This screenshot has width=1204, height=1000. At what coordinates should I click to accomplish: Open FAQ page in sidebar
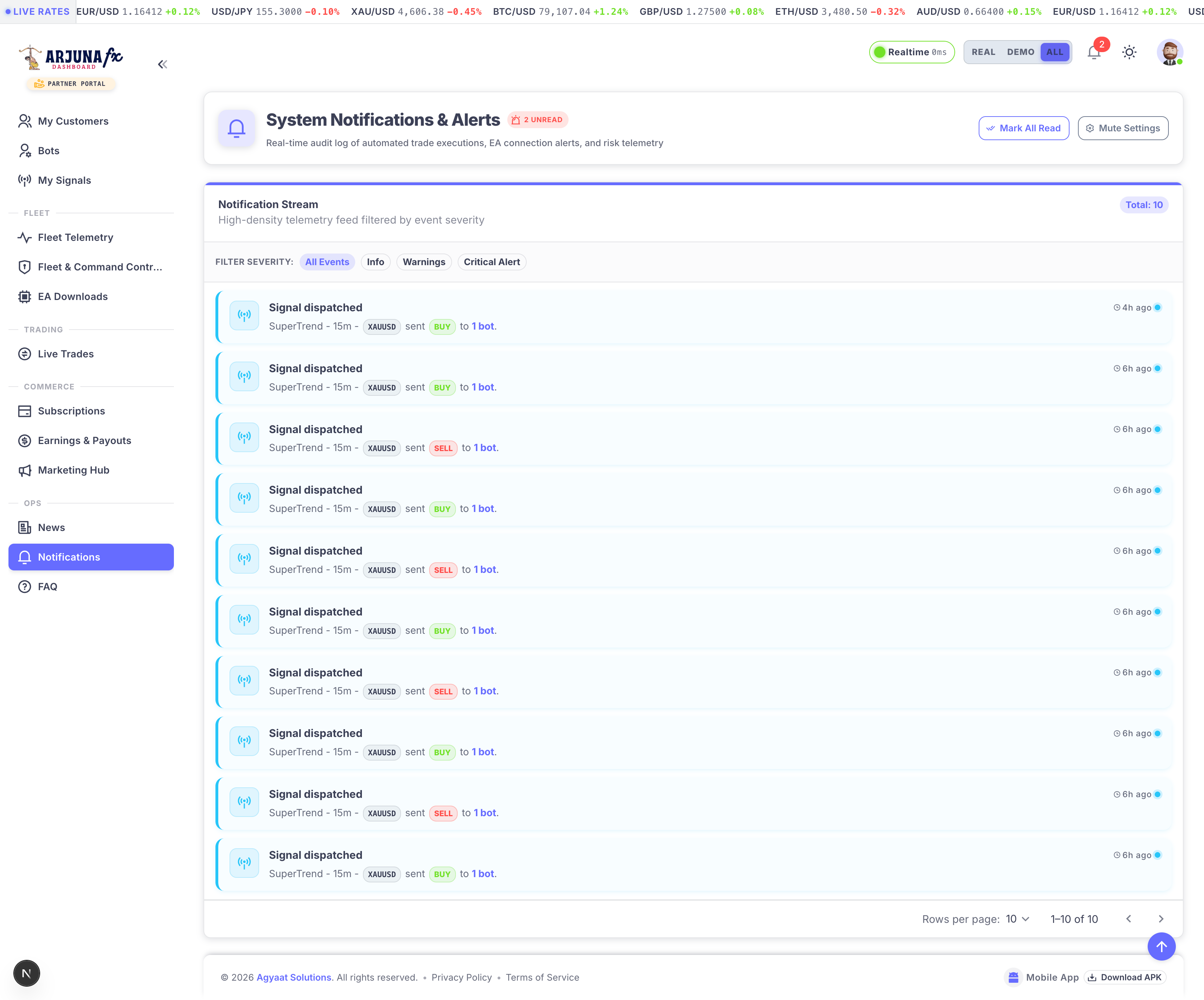pyautogui.click(x=91, y=587)
